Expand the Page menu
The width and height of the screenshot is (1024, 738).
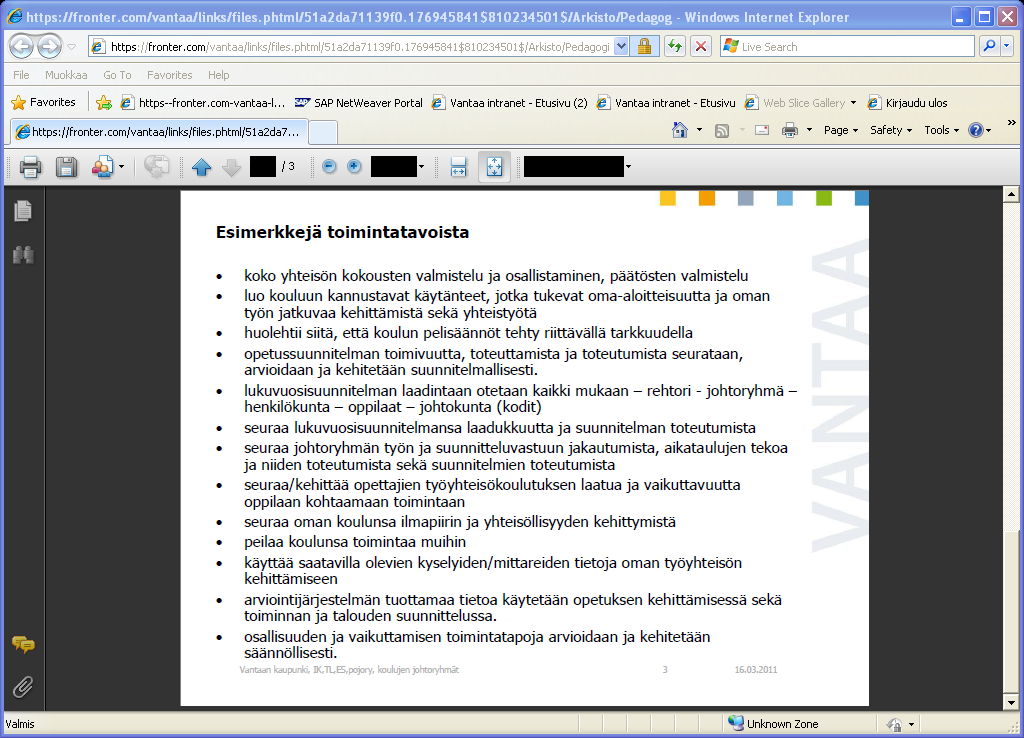[x=840, y=130]
